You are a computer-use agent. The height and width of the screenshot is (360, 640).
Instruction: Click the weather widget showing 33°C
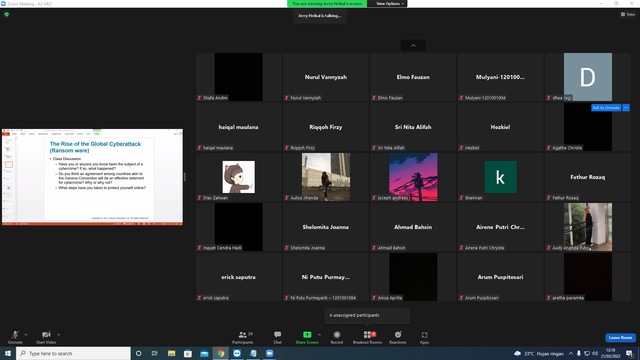[539, 353]
